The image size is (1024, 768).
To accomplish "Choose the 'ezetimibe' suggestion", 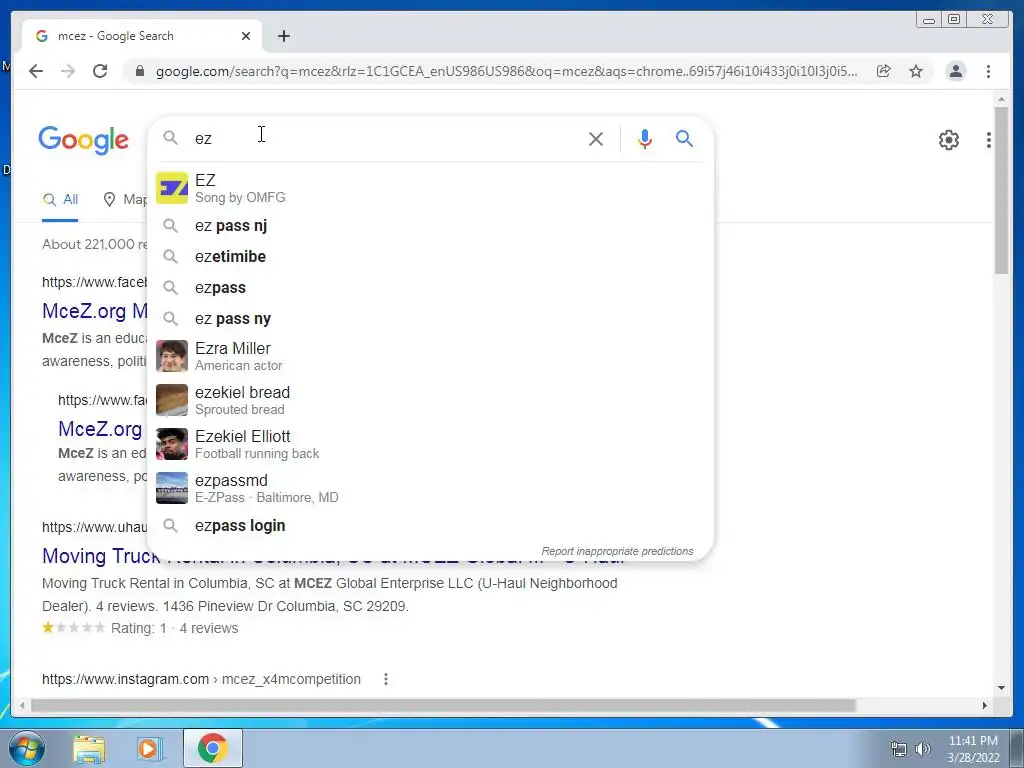I will [430, 257].
